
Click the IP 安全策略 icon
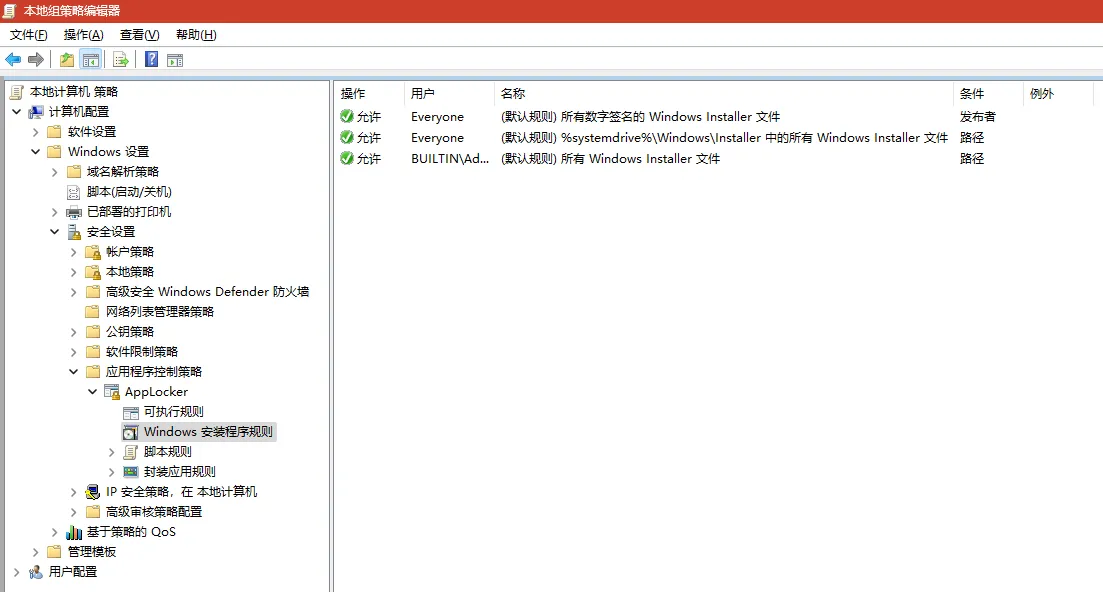click(x=93, y=491)
